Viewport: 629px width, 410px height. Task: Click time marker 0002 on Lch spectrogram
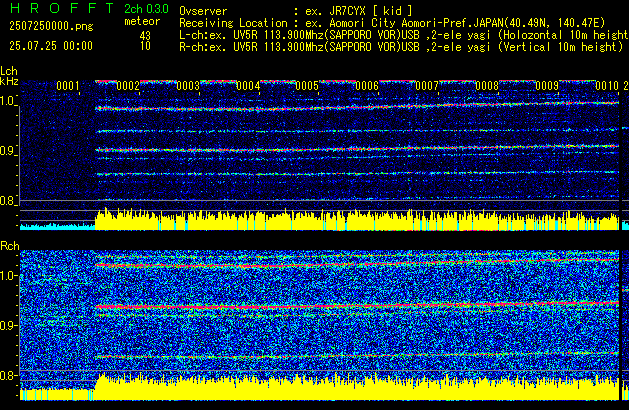pos(128,86)
